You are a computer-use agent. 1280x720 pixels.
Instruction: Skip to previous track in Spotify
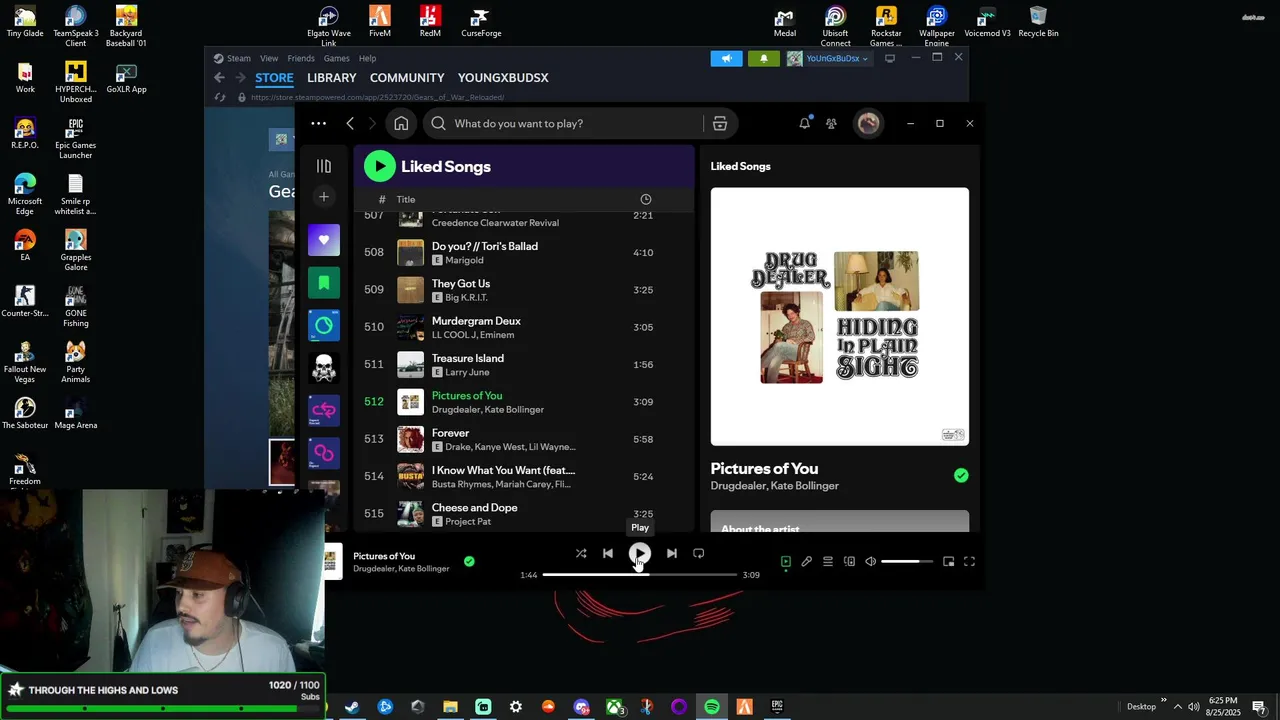point(608,553)
